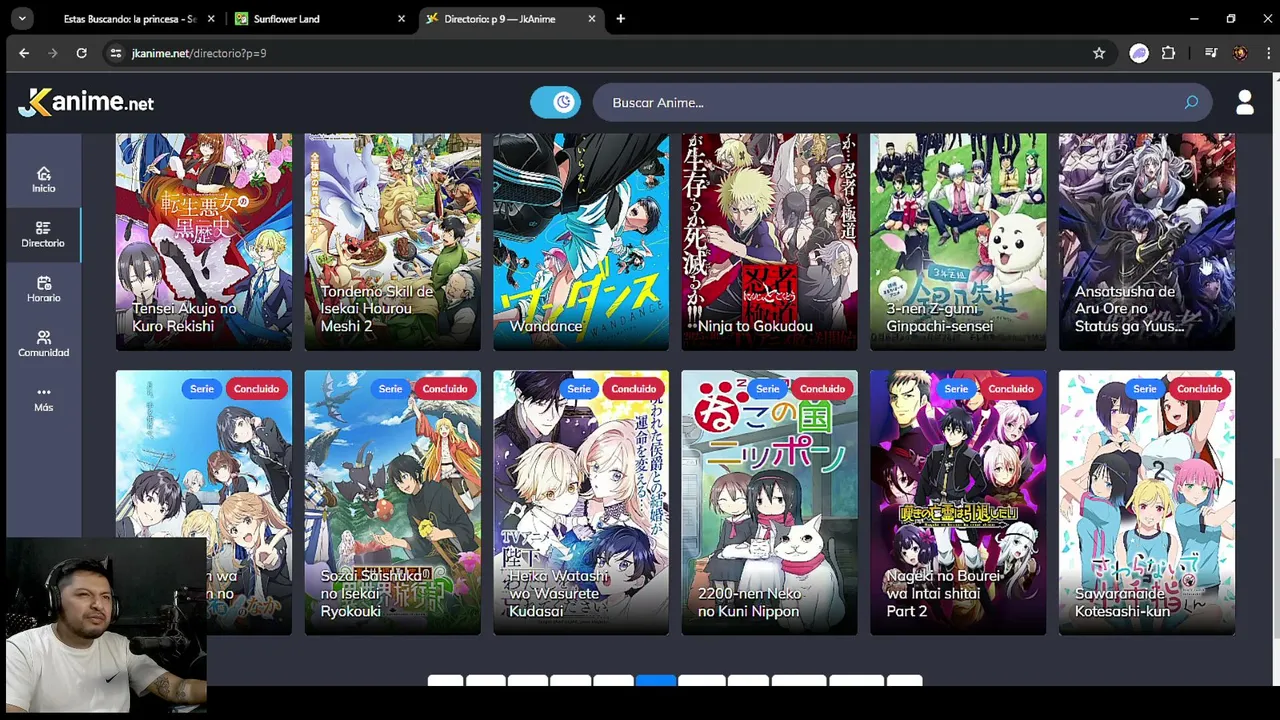Click Concluido badge on Sawaranaide Kotesashi-kun card
The height and width of the screenshot is (720, 1280).
point(1199,389)
